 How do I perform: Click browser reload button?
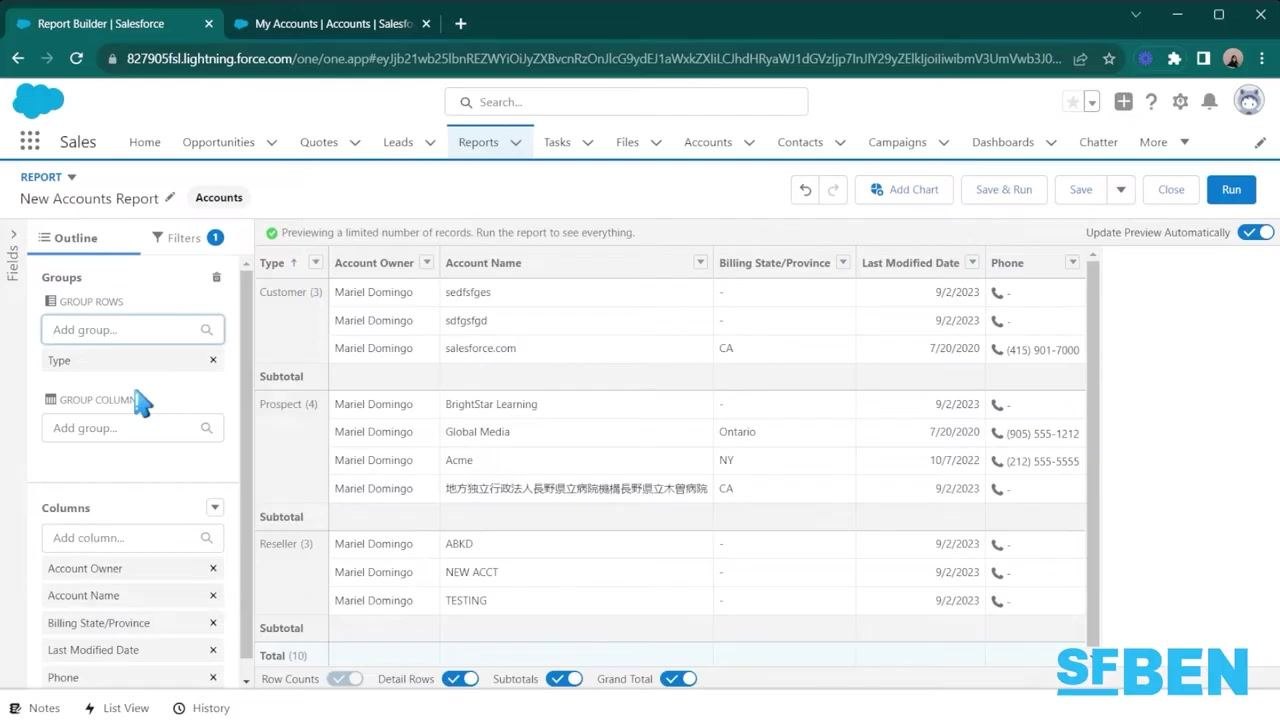(76, 59)
